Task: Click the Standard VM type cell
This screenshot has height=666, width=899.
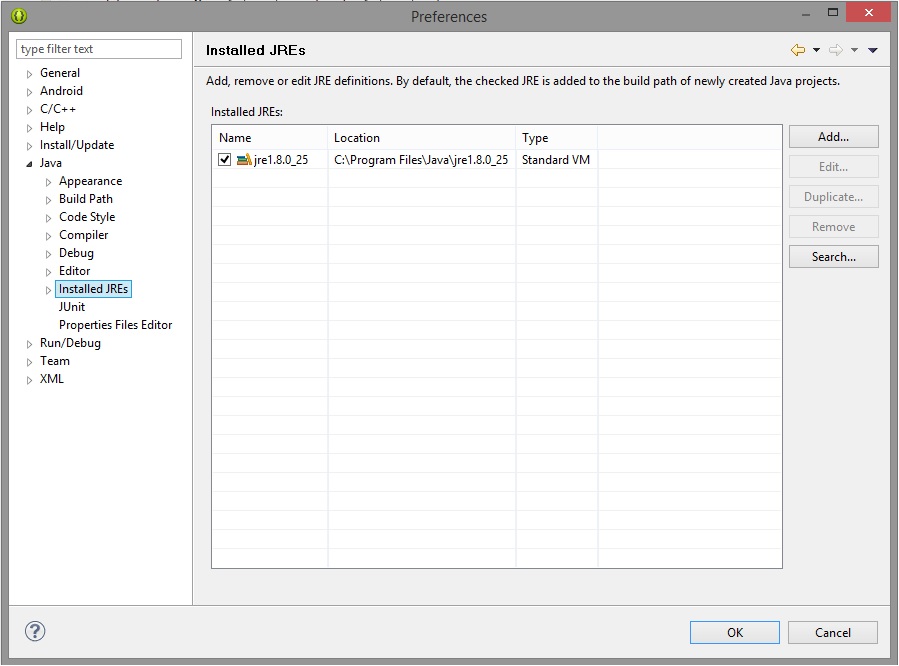Action: (x=556, y=160)
